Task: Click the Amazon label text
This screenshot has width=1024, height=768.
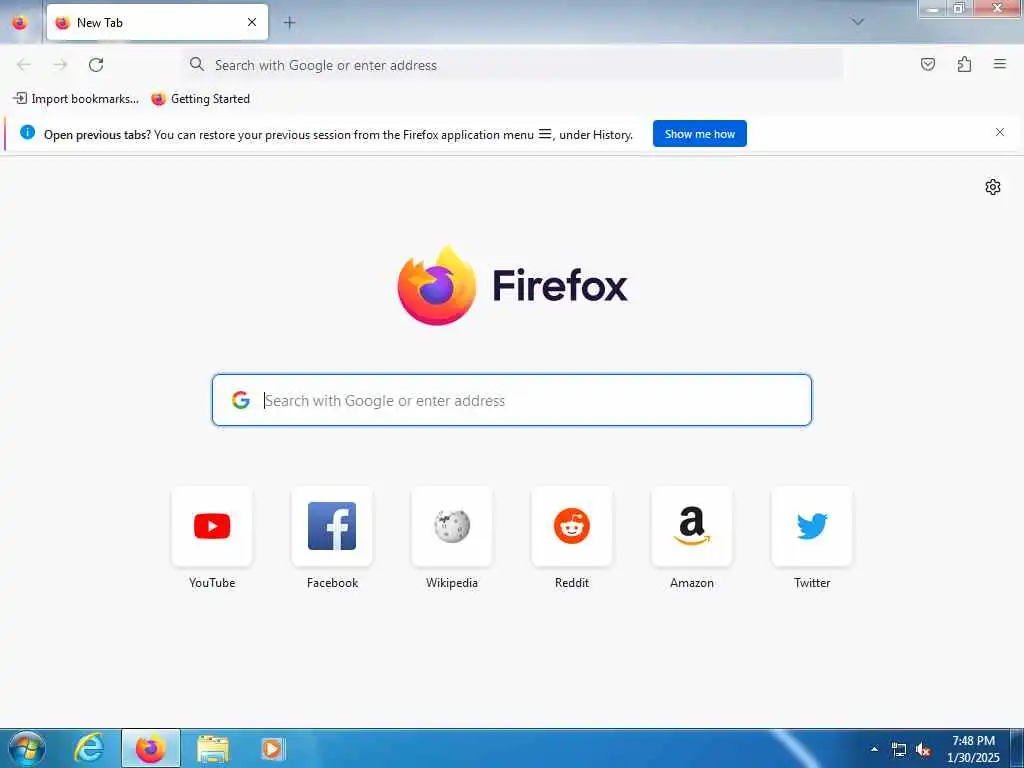Action: pos(692,583)
